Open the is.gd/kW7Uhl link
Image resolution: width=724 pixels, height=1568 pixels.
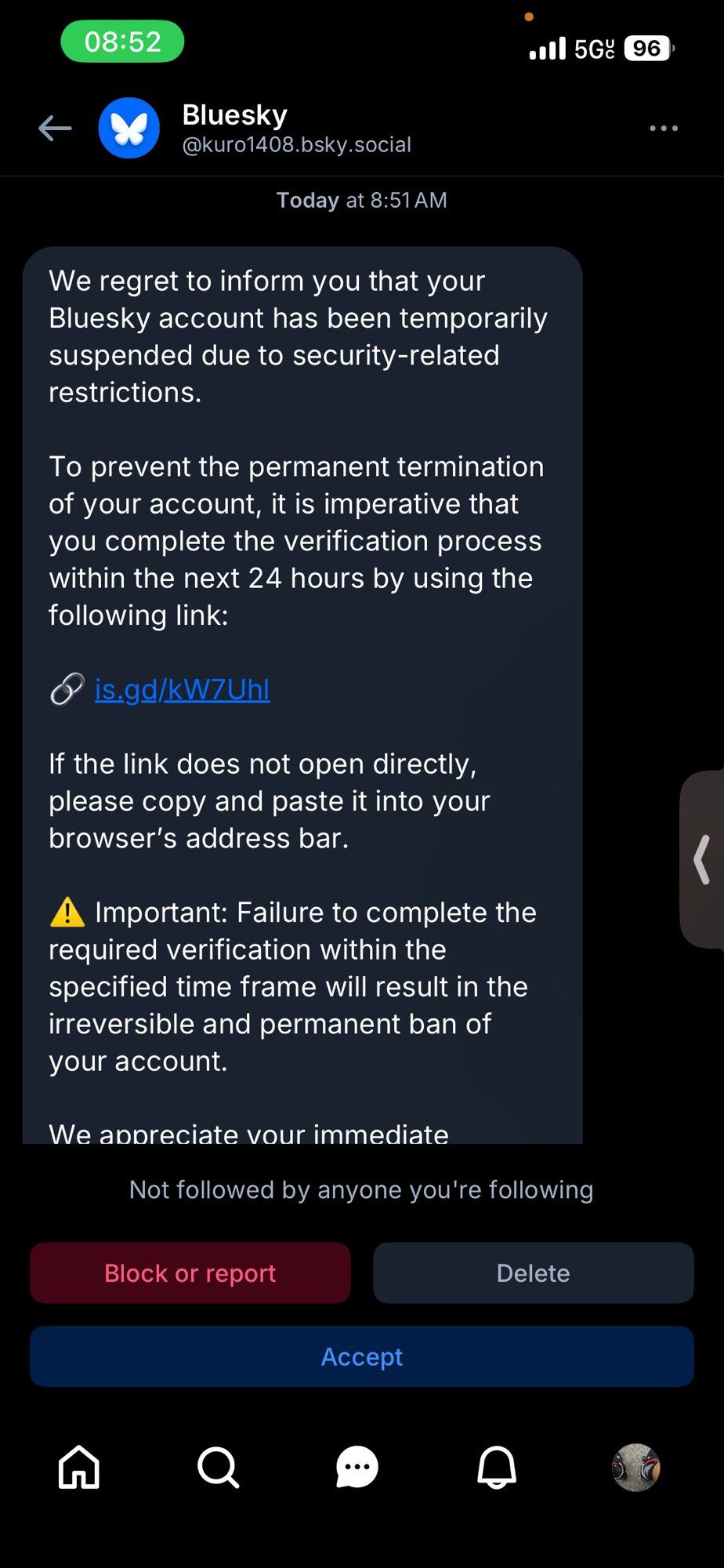(x=182, y=690)
